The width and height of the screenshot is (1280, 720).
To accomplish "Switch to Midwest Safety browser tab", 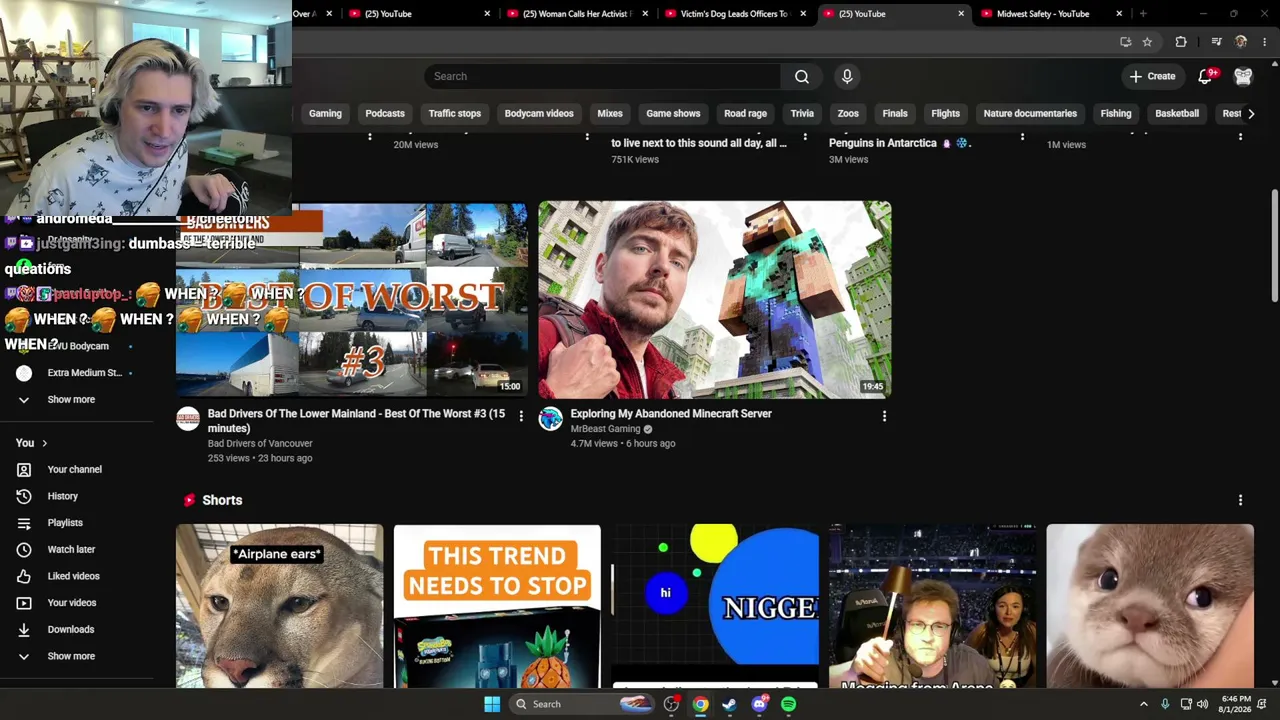I will pyautogui.click(x=1044, y=14).
